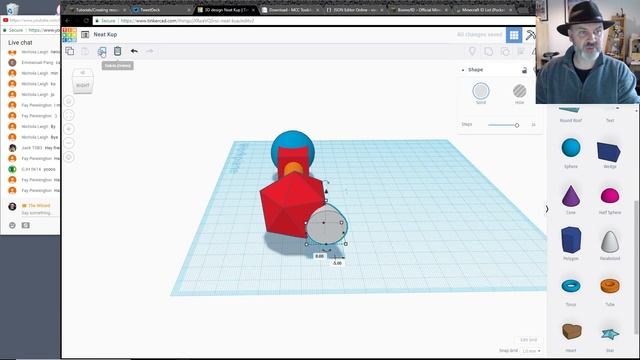
Task: Click the Paste tool icon
Action: coord(85,51)
